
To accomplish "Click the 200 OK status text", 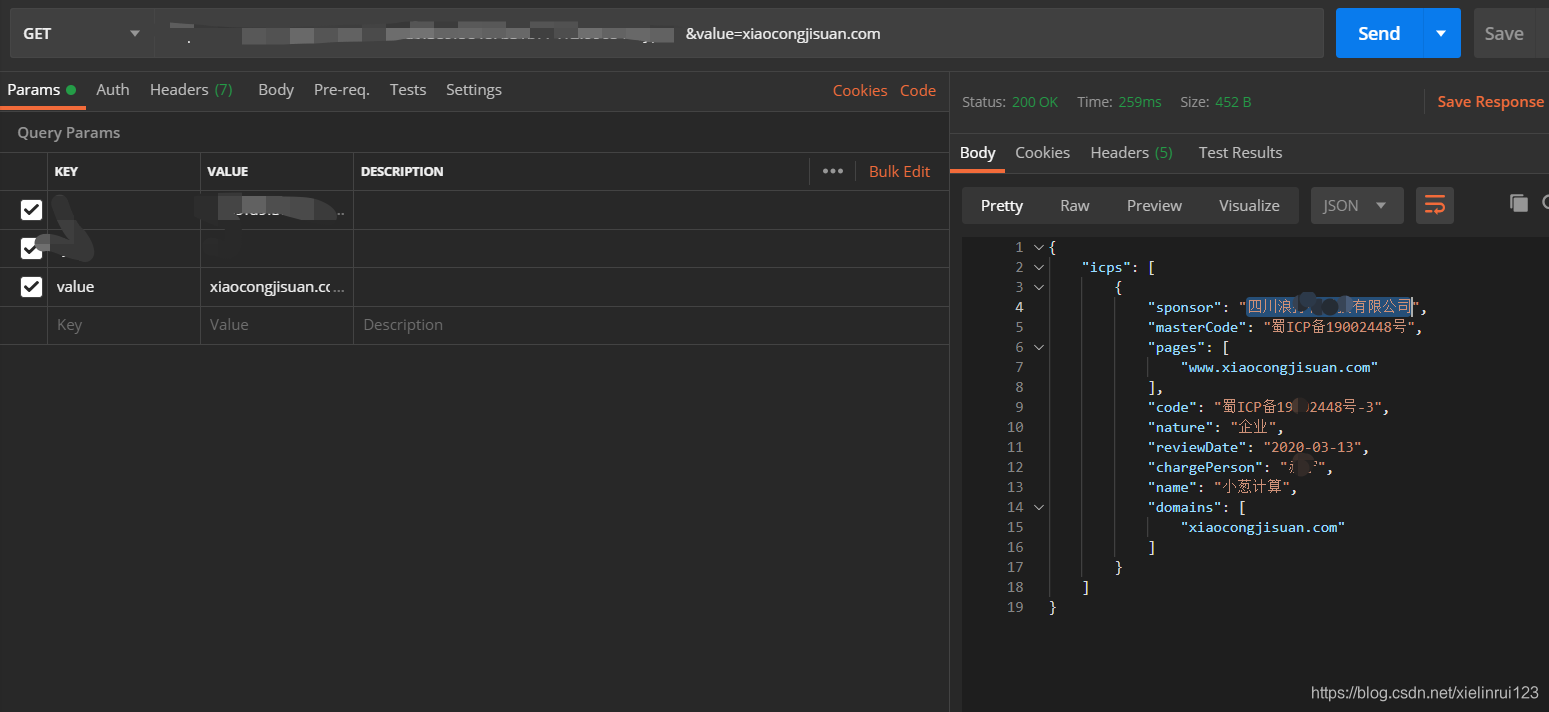I will tap(1035, 102).
